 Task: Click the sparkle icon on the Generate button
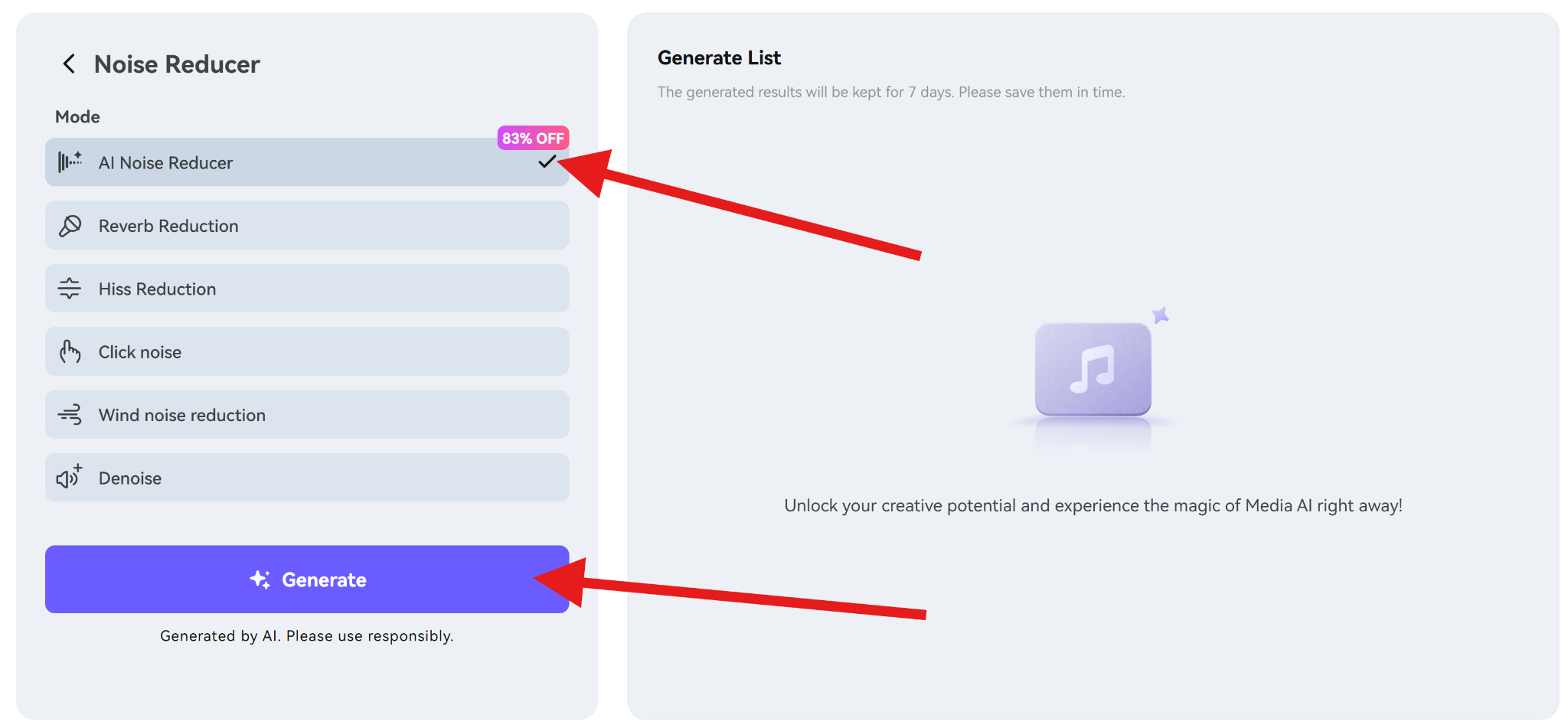tap(260, 579)
